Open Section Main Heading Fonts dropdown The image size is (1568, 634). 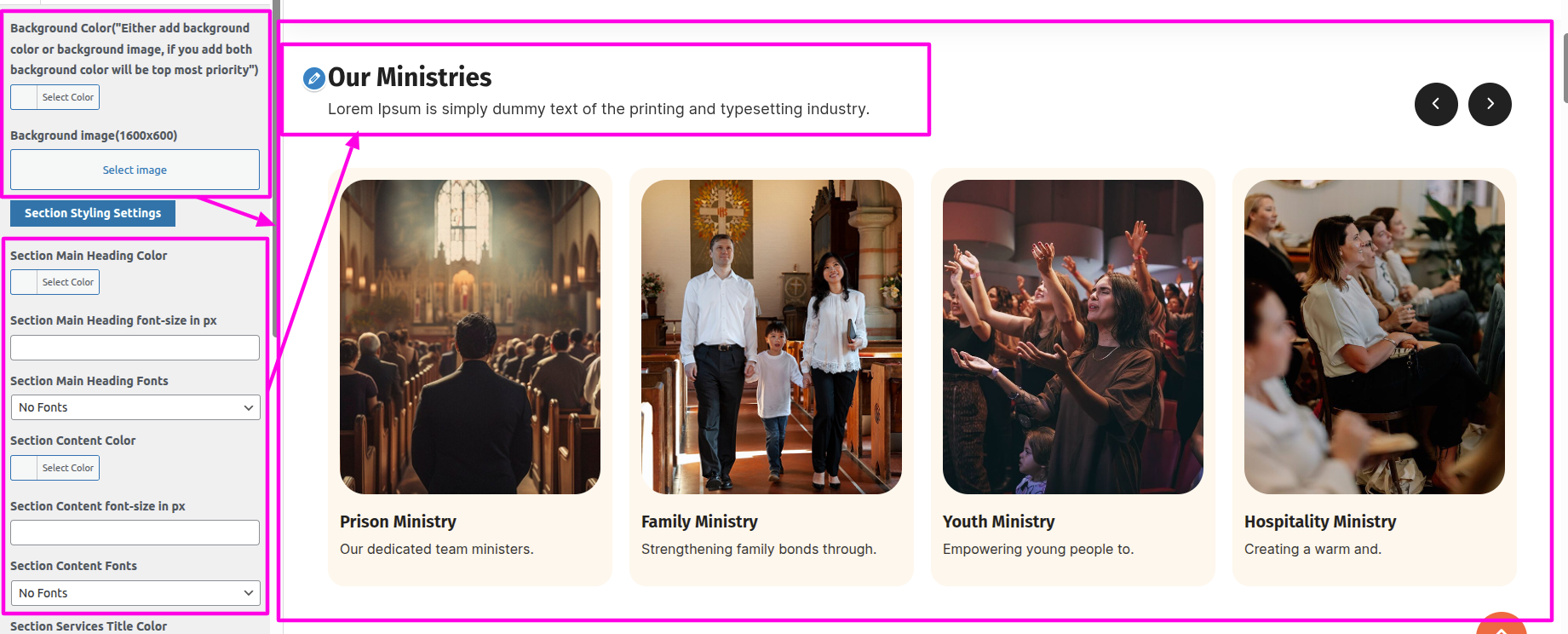135,407
